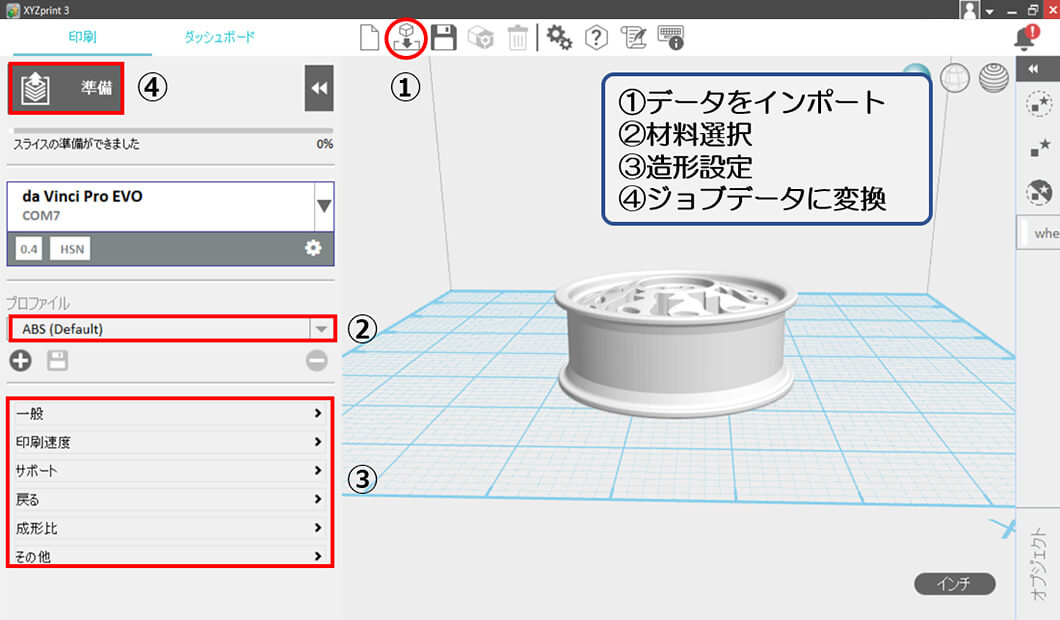Delete the object with the trash can icon
This screenshot has width=1060, height=620.
click(x=517, y=38)
